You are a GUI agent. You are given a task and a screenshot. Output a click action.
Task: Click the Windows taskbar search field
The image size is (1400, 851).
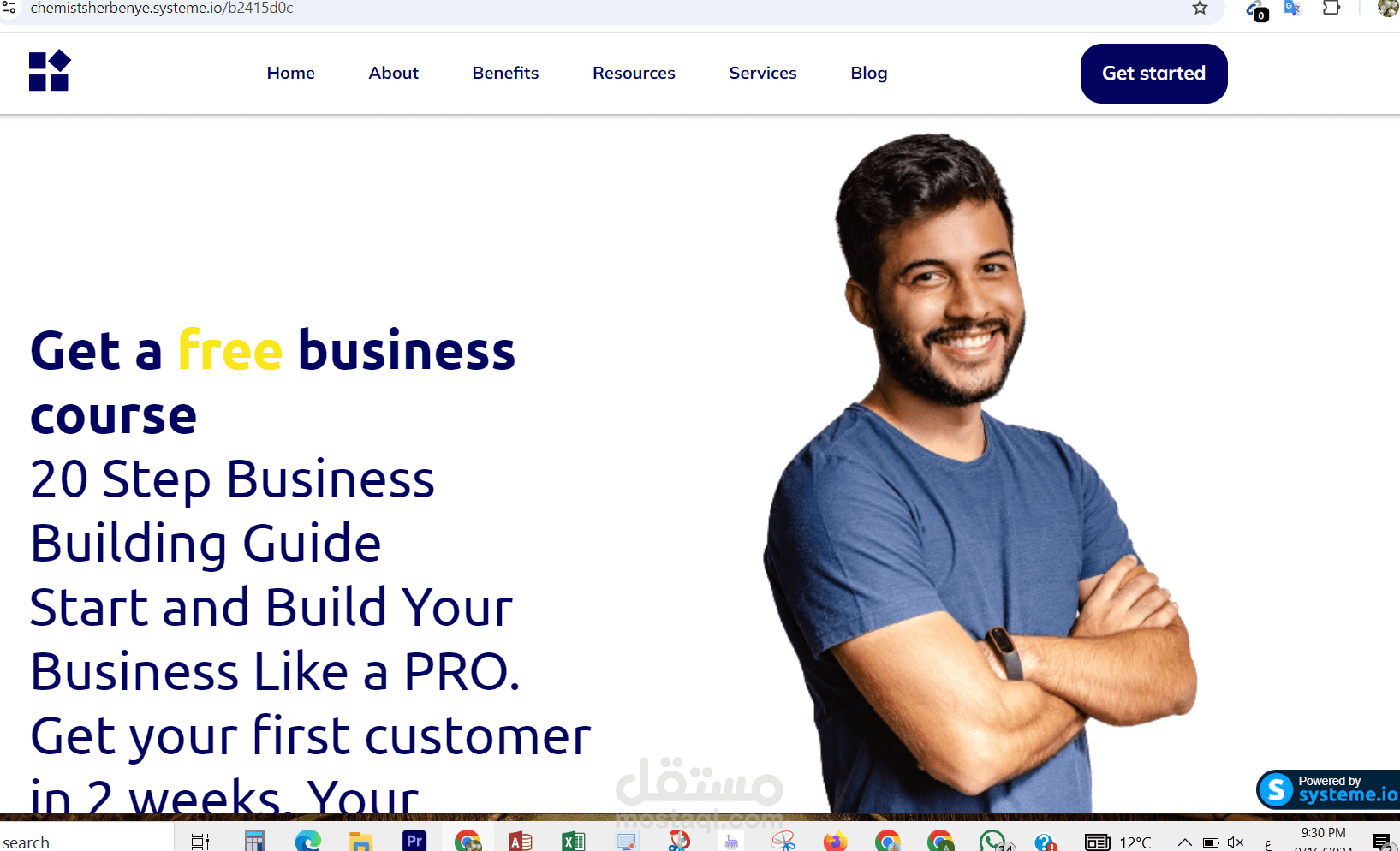click(86, 842)
